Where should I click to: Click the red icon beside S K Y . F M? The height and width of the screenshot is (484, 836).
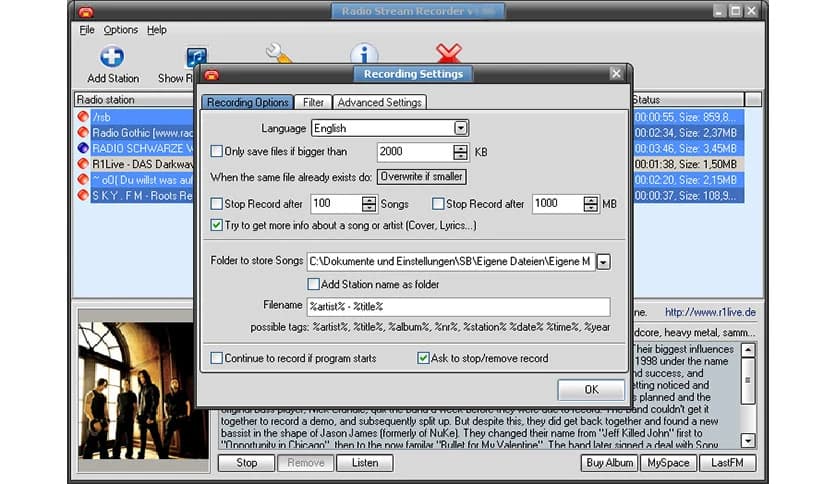click(x=83, y=195)
